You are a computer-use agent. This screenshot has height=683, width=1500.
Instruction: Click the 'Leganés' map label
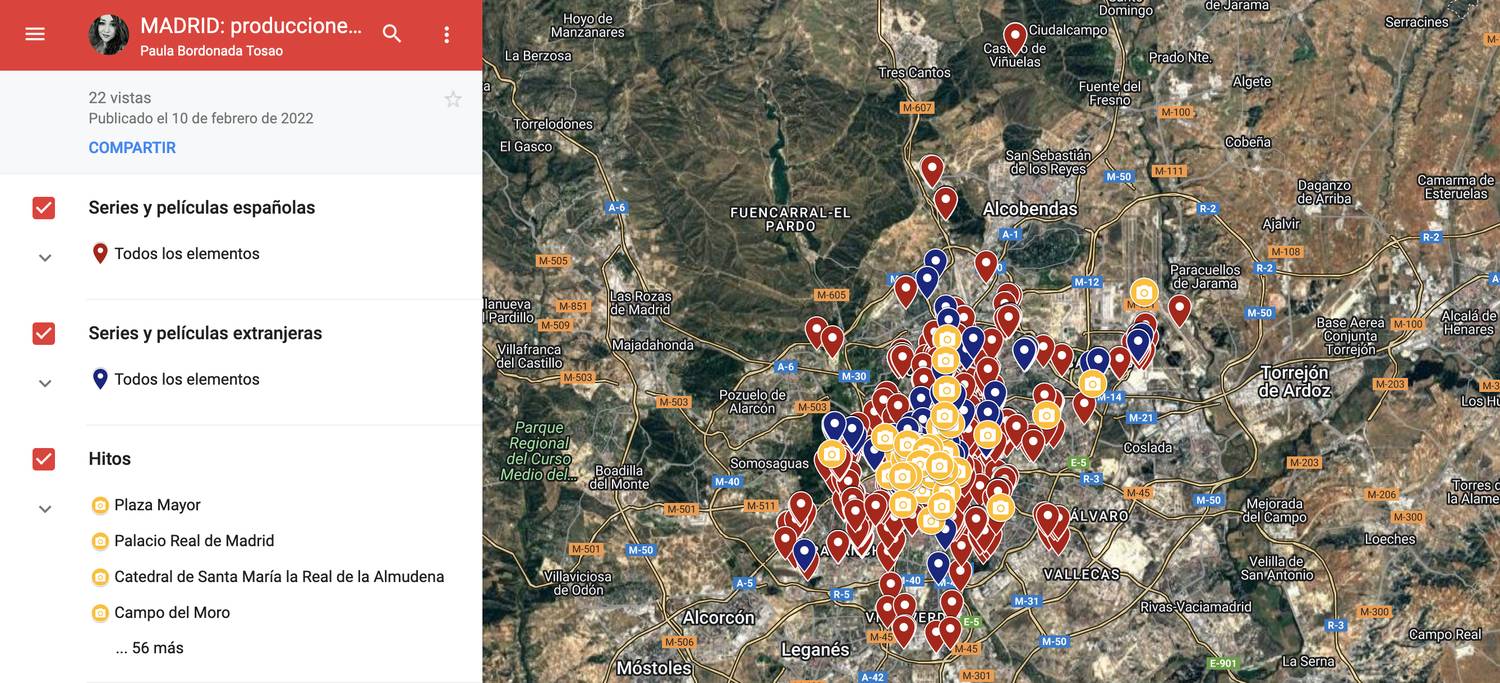(x=815, y=650)
